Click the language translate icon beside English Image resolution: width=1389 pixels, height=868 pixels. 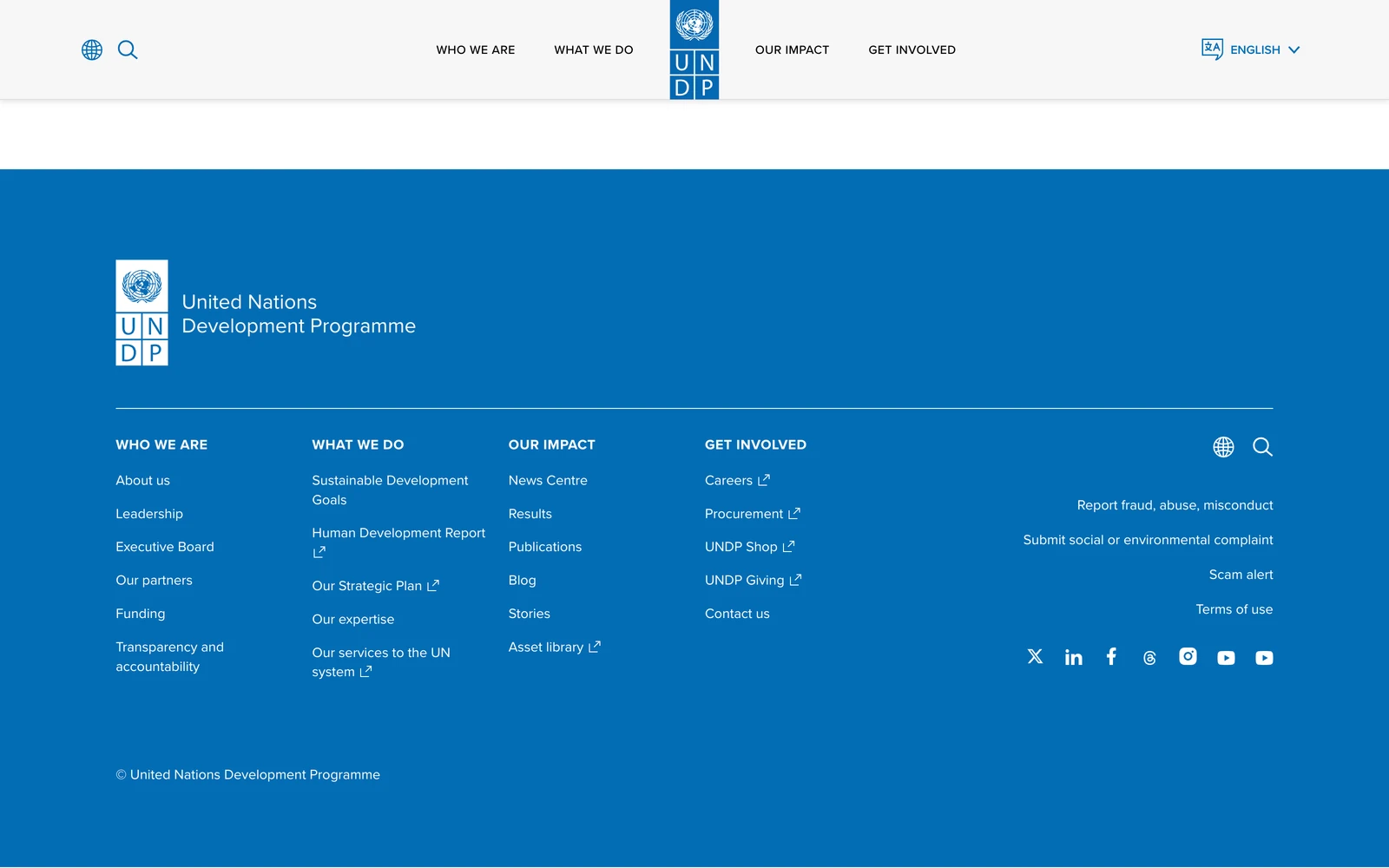point(1212,49)
